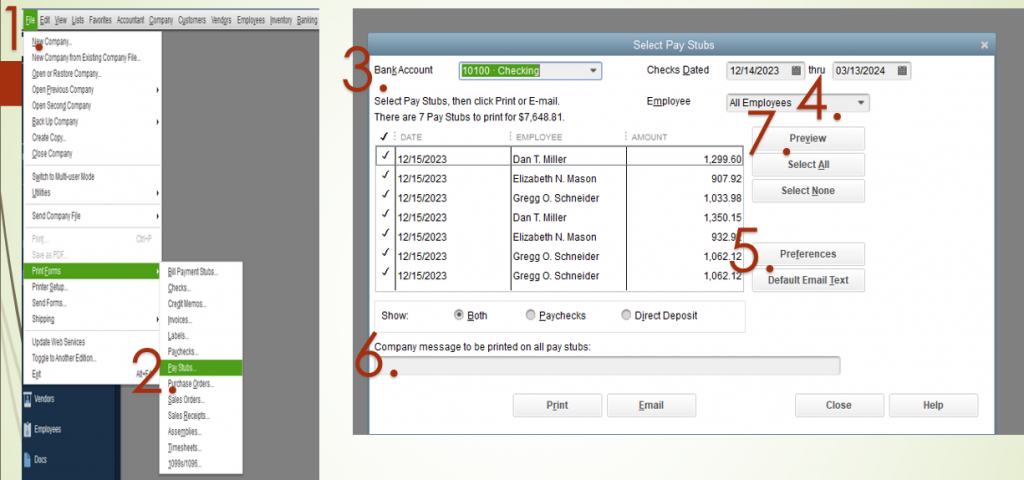Screen dimensions: 1024x480
Task: Open the Accountant menu
Action: [x=131, y=20]
